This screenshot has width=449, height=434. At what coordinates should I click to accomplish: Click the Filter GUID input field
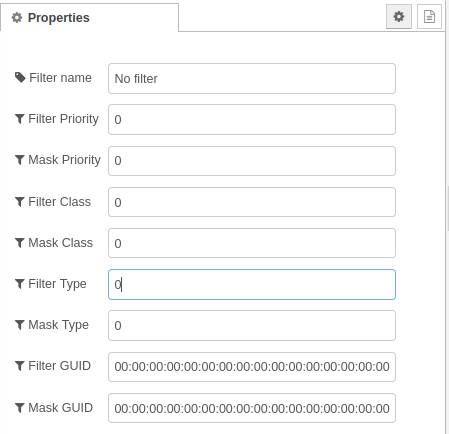(252, 367)
